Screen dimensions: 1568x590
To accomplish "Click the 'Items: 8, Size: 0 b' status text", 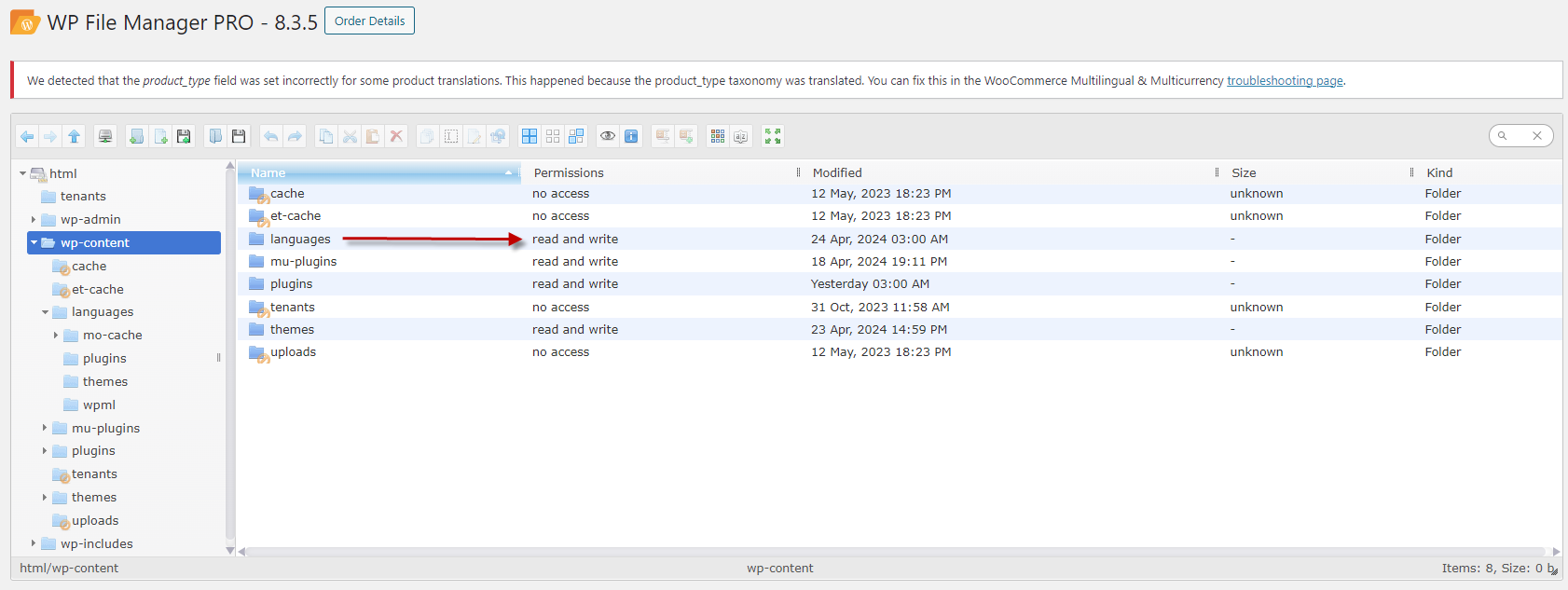I will coord(1496,569).
